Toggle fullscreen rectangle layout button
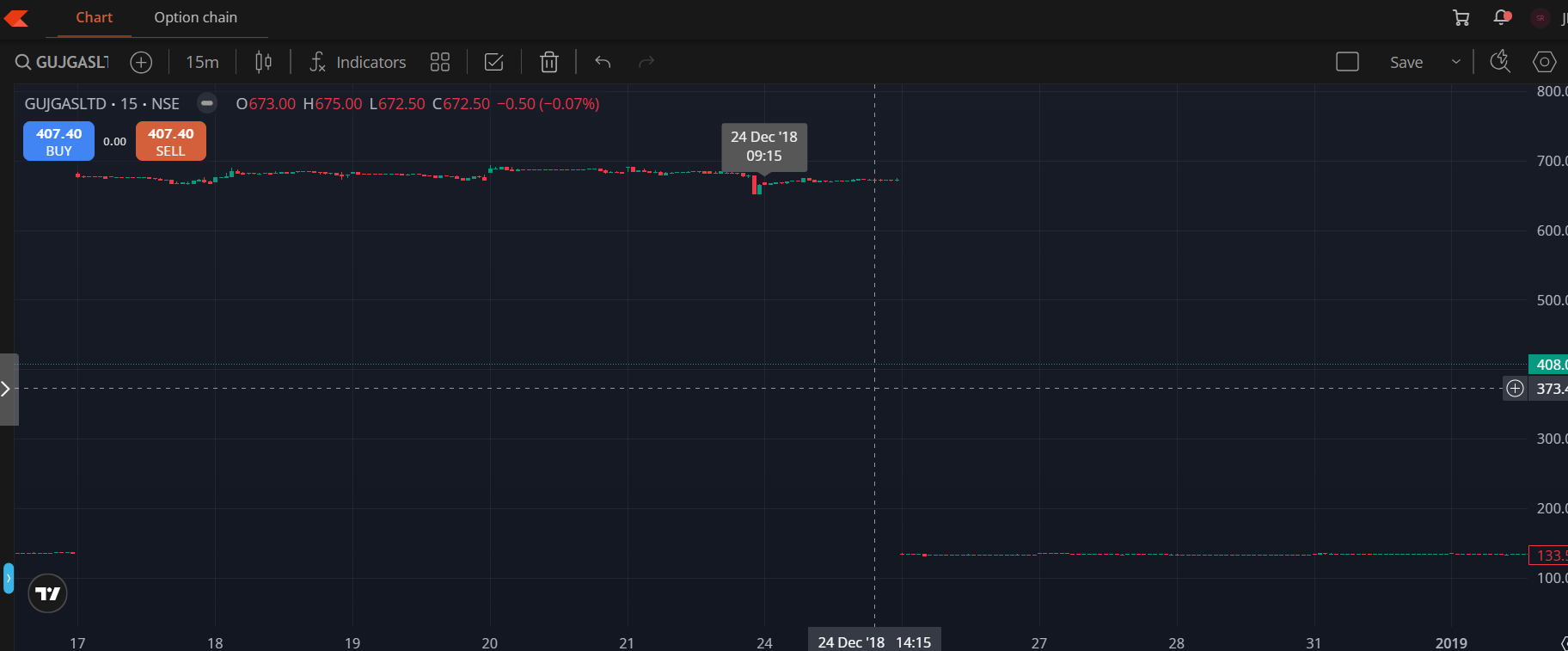Image resolution: width=1568 pixels, height=651 pixels. 1347,62
